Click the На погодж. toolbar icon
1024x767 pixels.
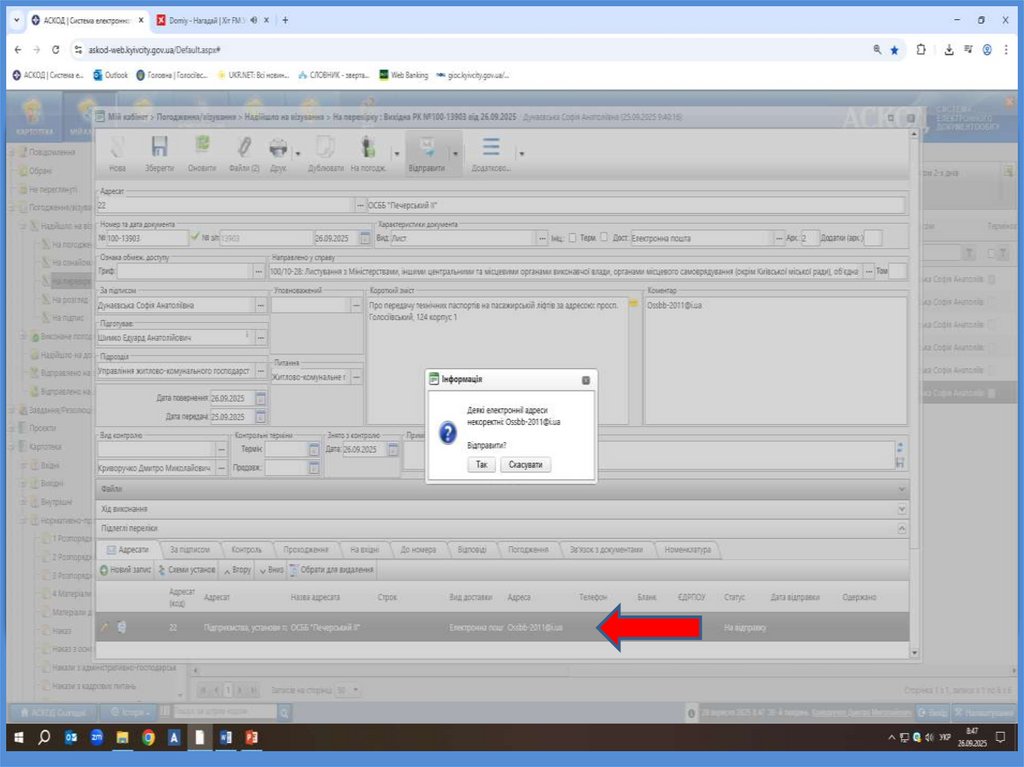[368, 148]
